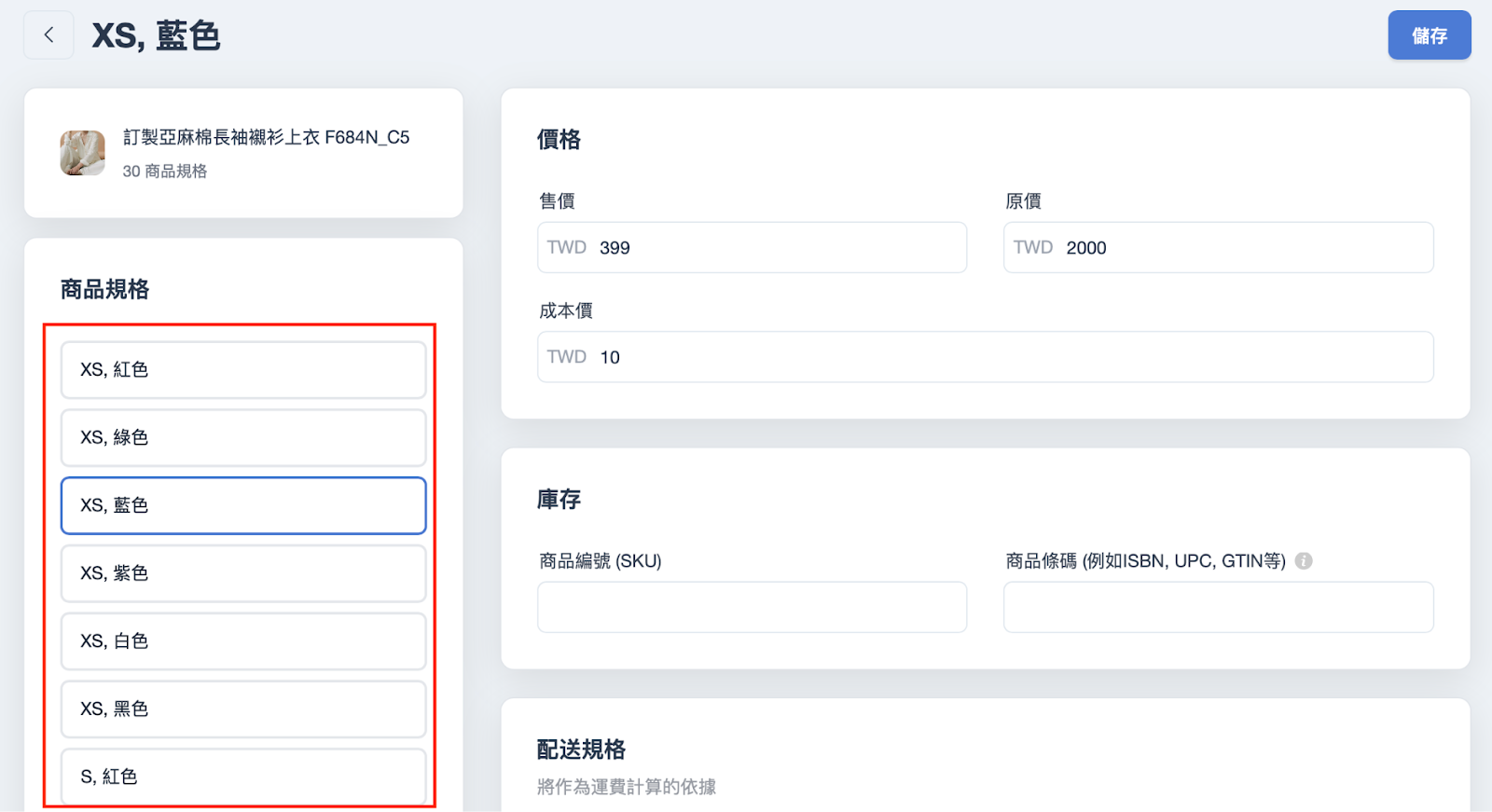1492x812 pixels.
Task: Click the shirt product thumbnail image
Action: [83, 153]
